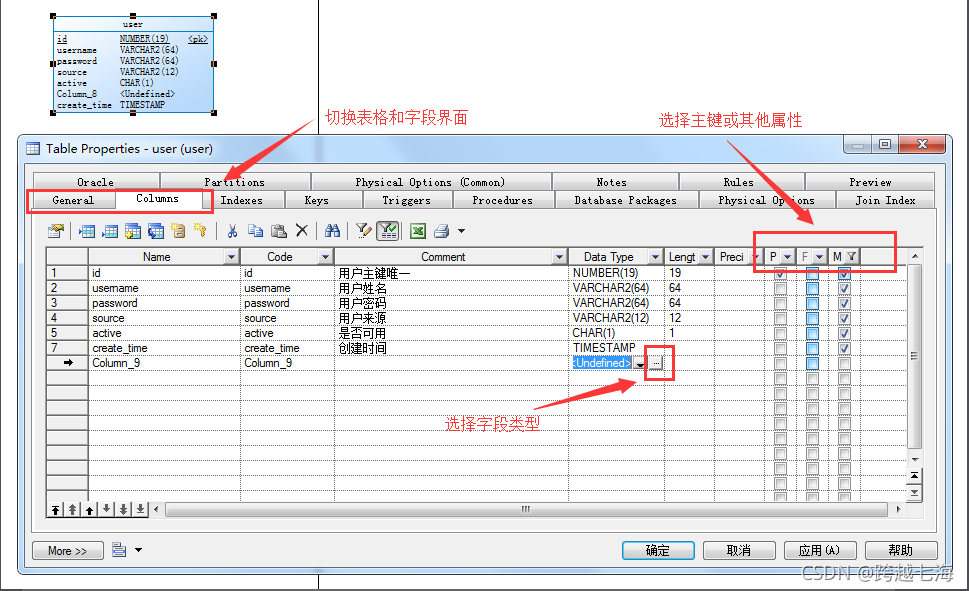969x591 pixels.
Task: Click the vertical scrollbar down arrow
Action: (915, 460)
